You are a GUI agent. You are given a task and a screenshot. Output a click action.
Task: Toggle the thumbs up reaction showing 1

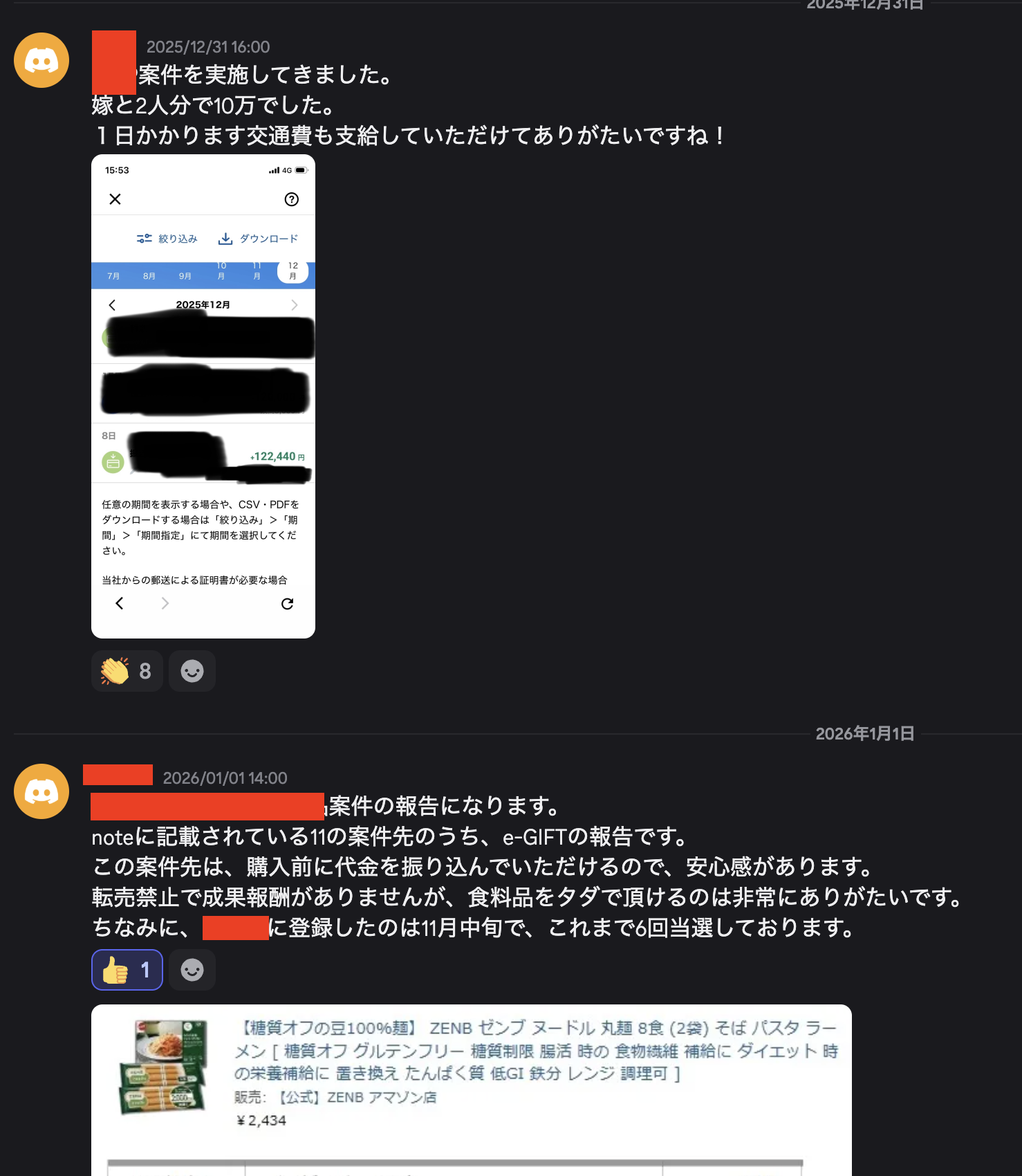127,970
